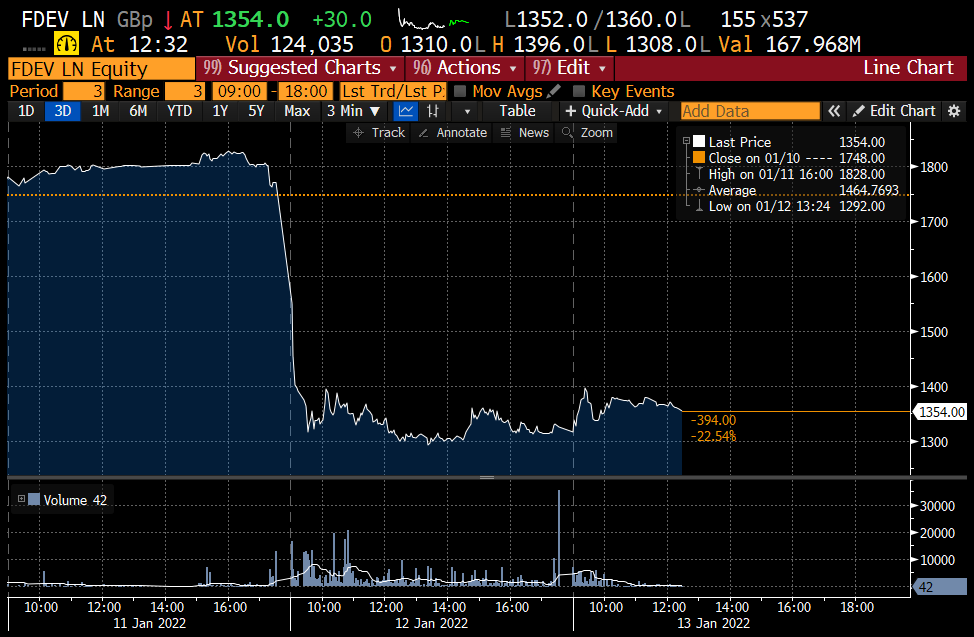Click the Edit Chart button

(893, 111)
